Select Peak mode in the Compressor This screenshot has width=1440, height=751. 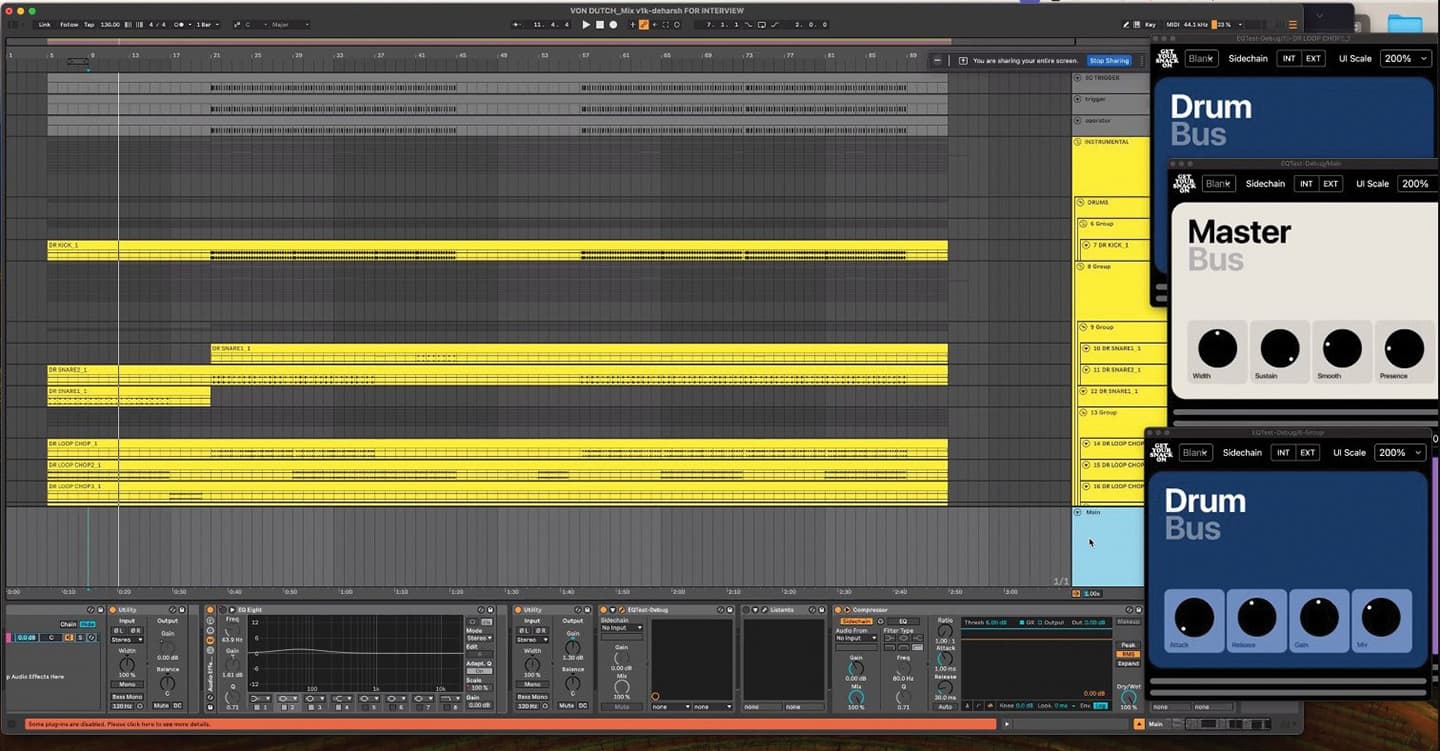pos(1128,645)
